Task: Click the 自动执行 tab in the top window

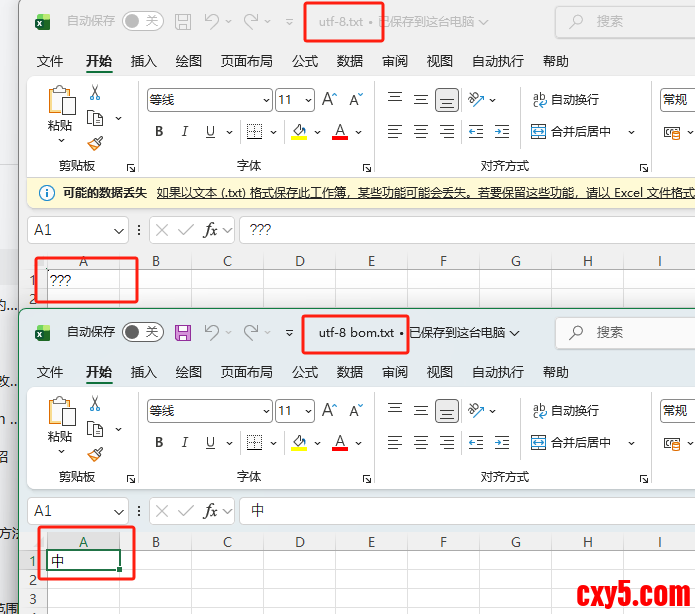Action: (x=498, y=61)
